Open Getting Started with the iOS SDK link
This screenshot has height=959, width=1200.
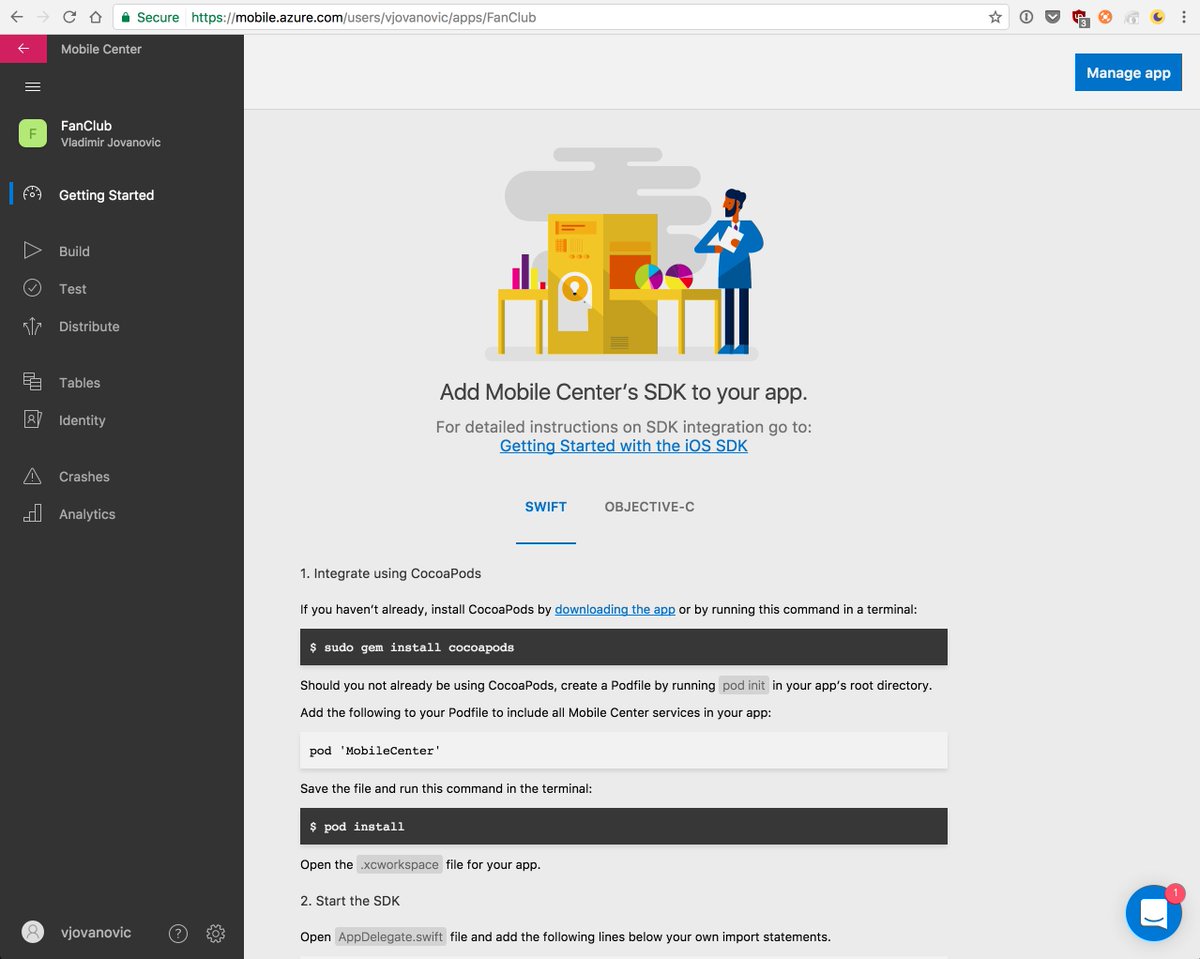624,446
